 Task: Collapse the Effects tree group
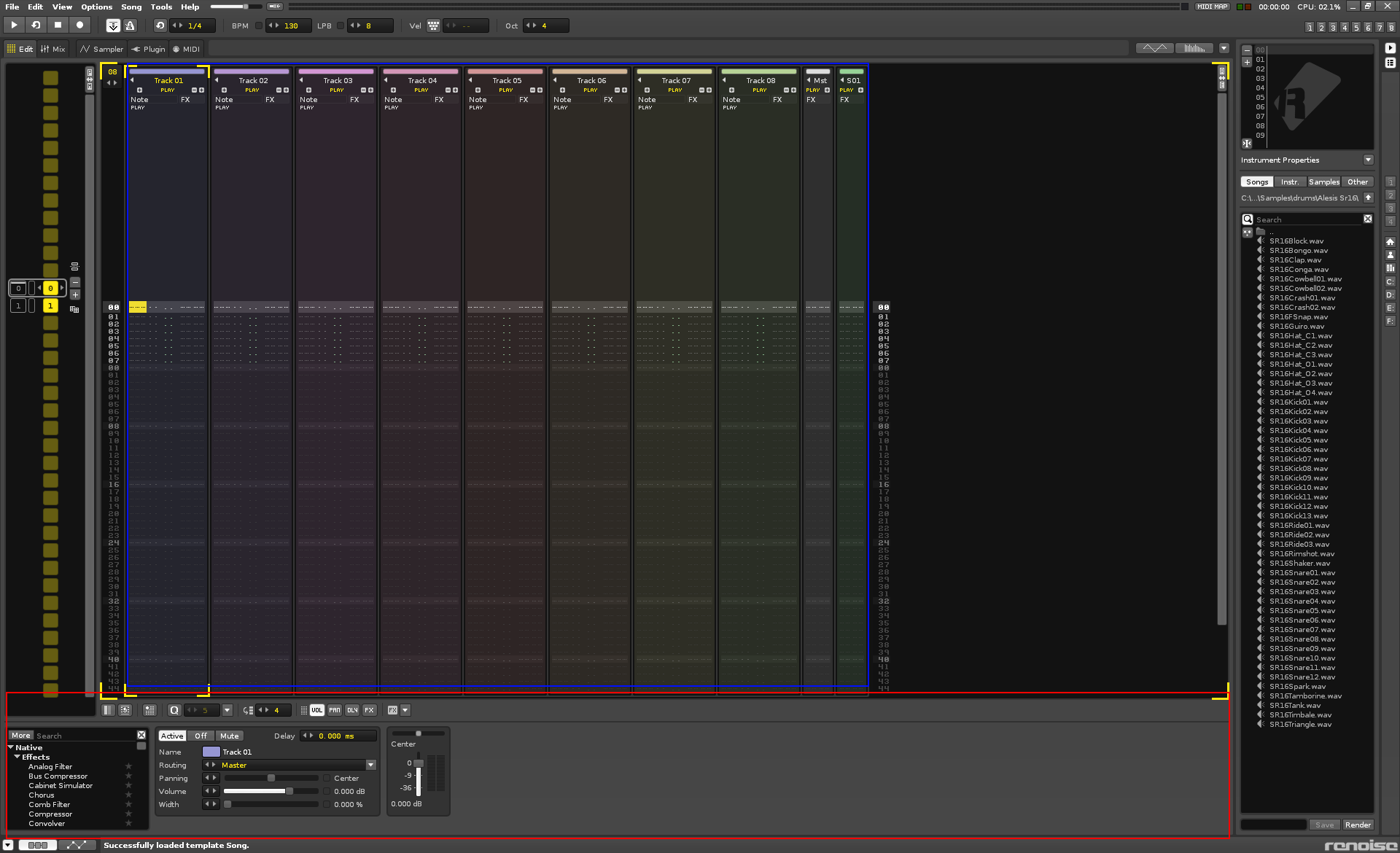click(x=17, y=757)
